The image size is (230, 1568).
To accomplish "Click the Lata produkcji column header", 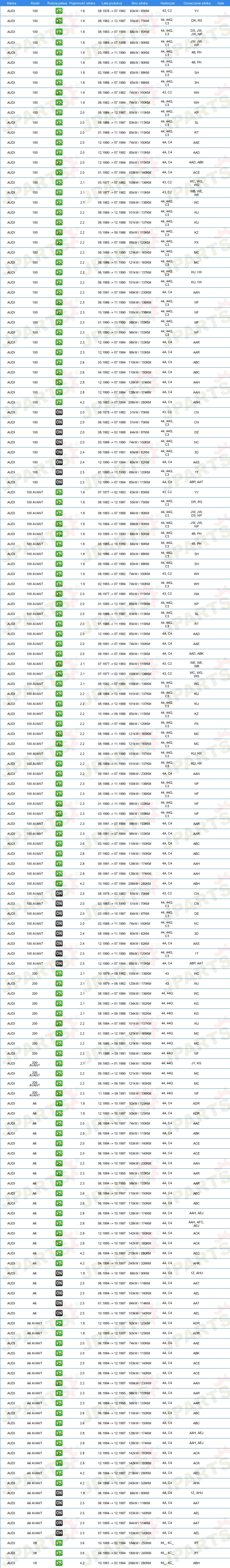I will click(111, 3).
